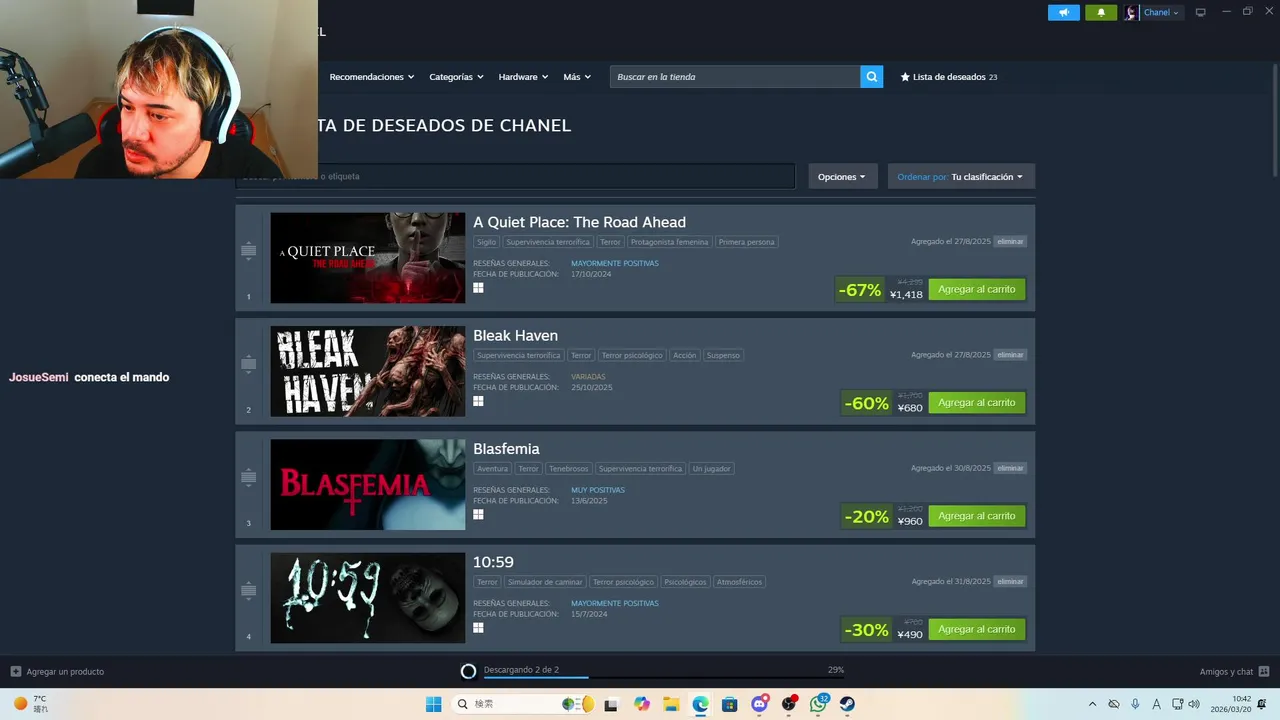Add Bleak Haven to cart
This screenshot has width=1280, height=720.
(976, 402)
